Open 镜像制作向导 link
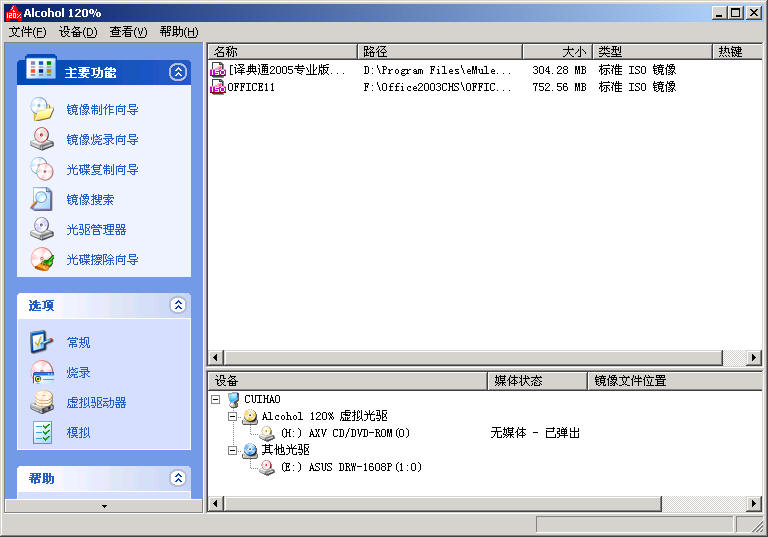768x537 pixels. [x=102, y=109]
